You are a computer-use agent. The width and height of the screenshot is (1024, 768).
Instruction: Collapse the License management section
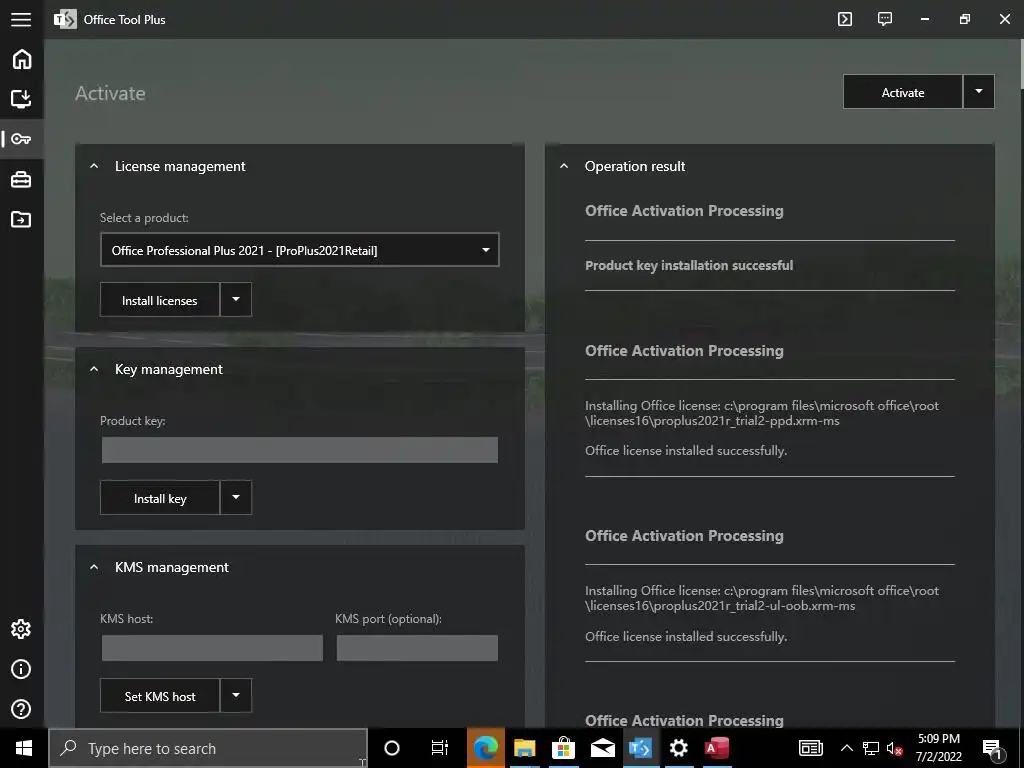click(x=94, y=167)
